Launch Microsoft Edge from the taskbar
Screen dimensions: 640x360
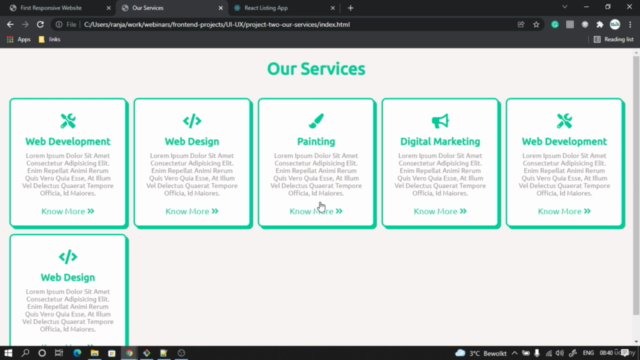pos(77,353)
